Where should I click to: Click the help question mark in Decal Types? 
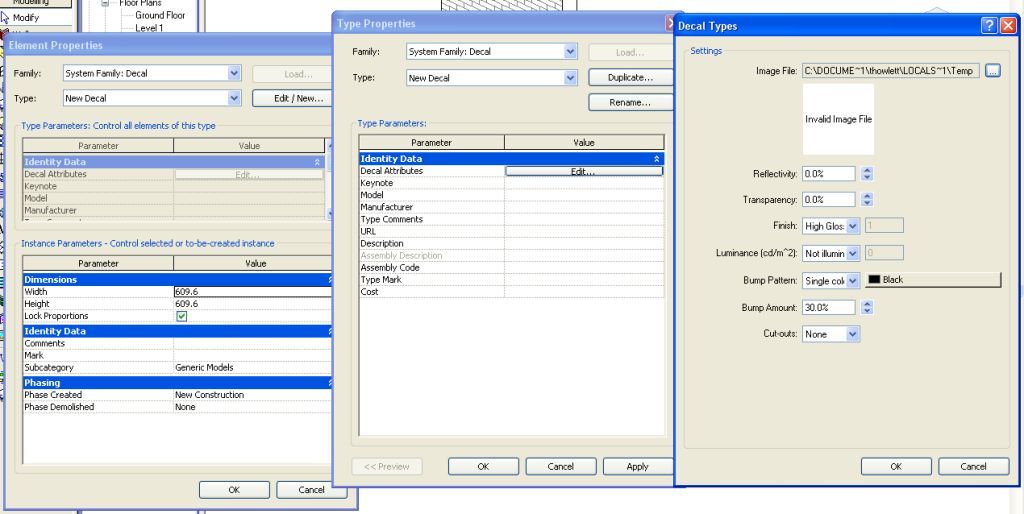pyautogui.click(x=989, y=25)
